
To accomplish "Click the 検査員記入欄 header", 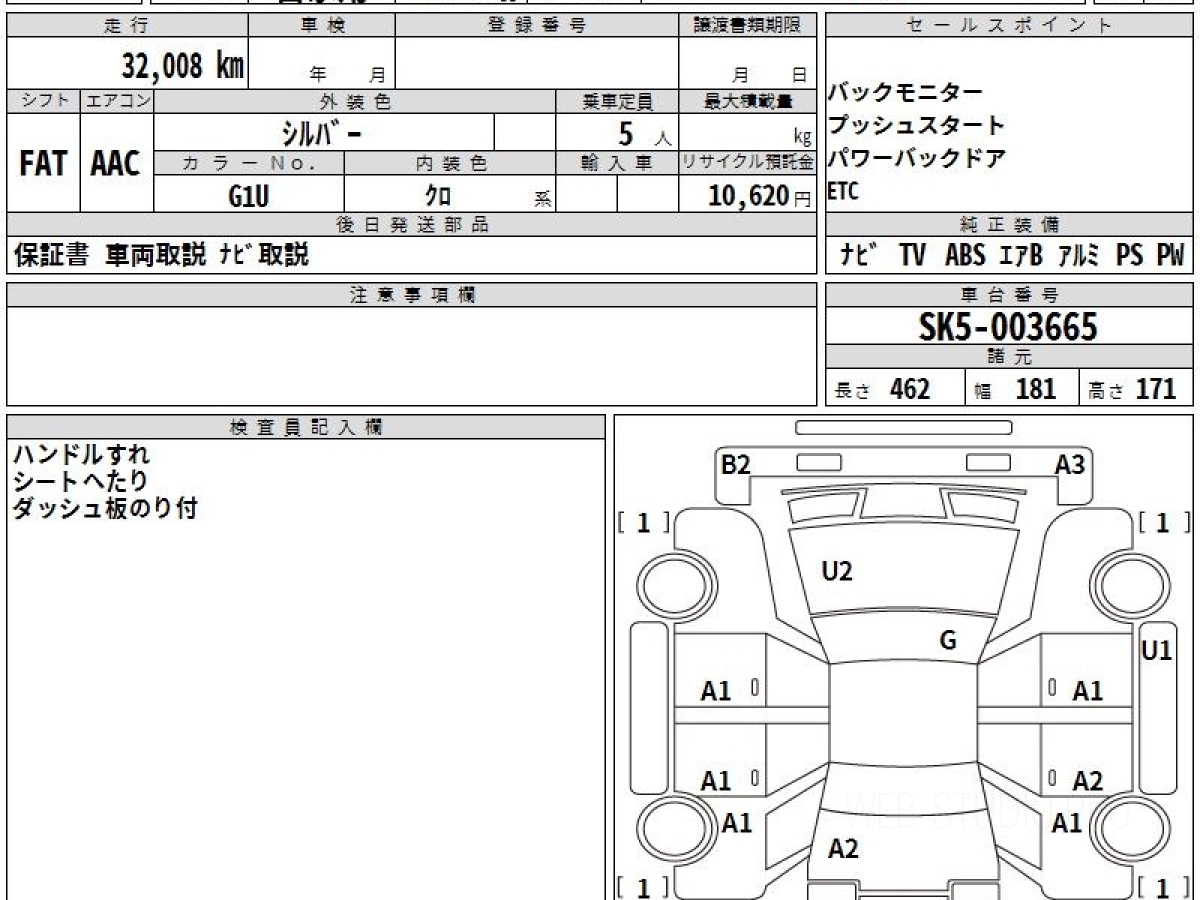I will click(x=306, y=427).
